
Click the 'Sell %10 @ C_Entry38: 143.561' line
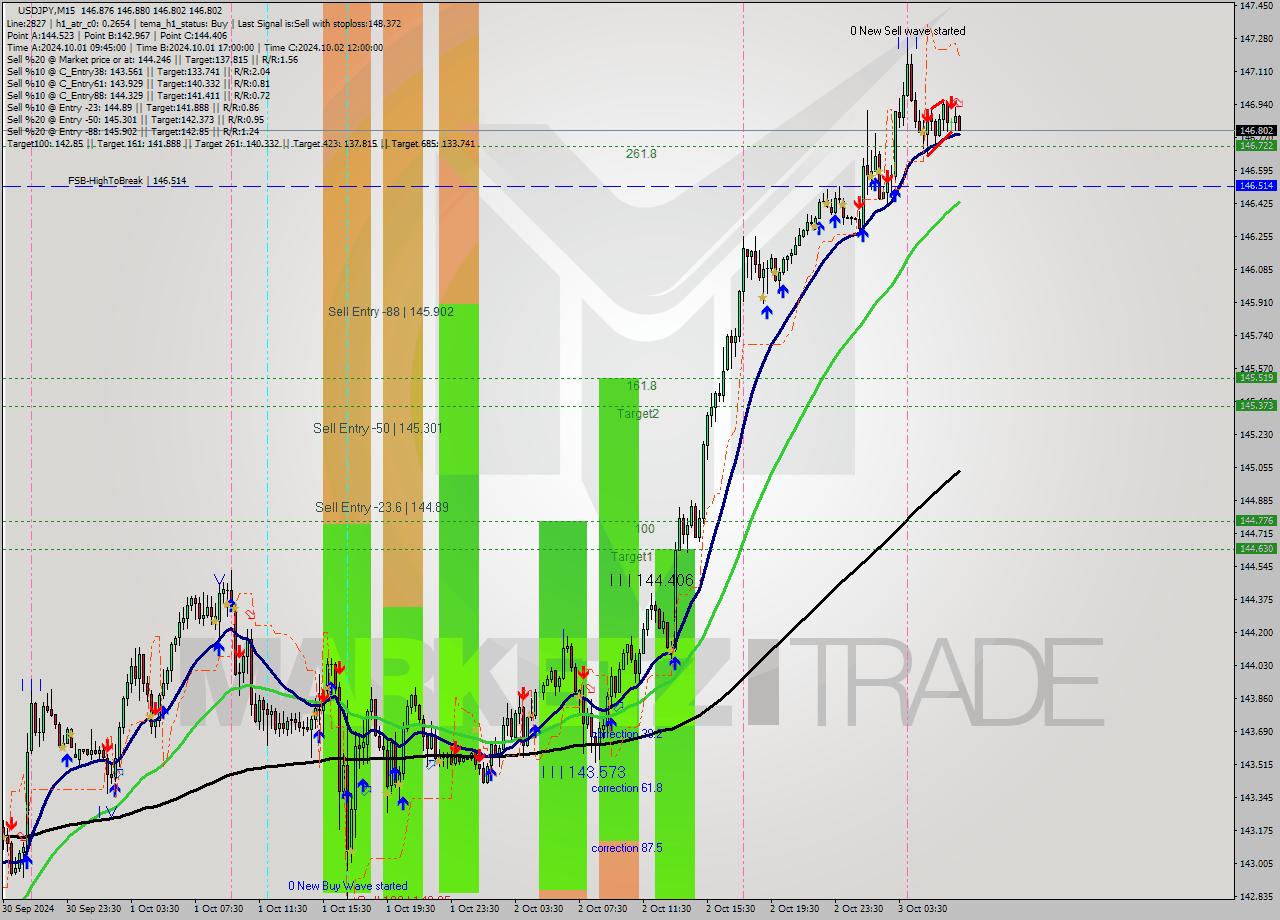click(138, 72)
